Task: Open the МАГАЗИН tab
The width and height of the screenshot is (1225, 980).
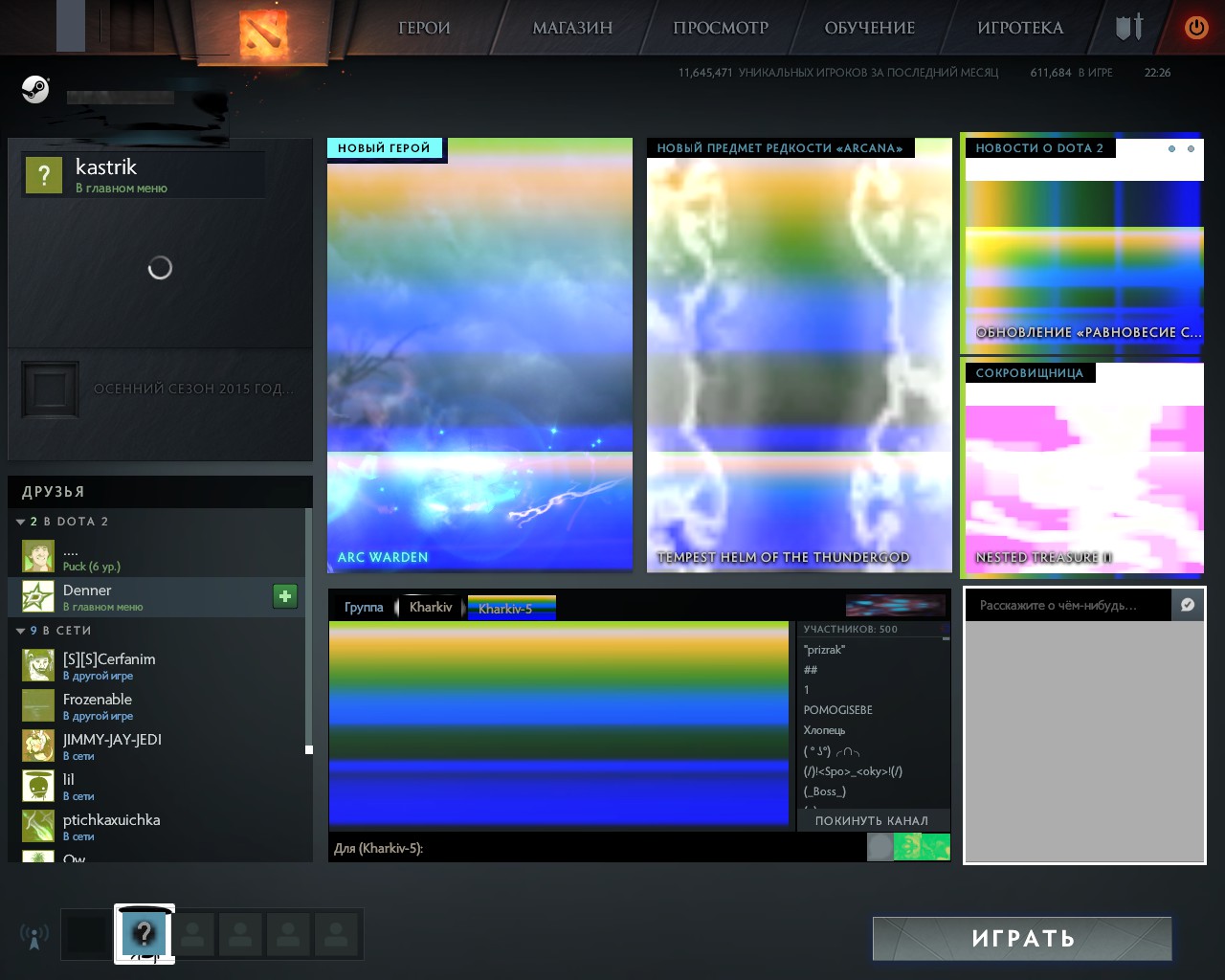Action: click(572, 28)
